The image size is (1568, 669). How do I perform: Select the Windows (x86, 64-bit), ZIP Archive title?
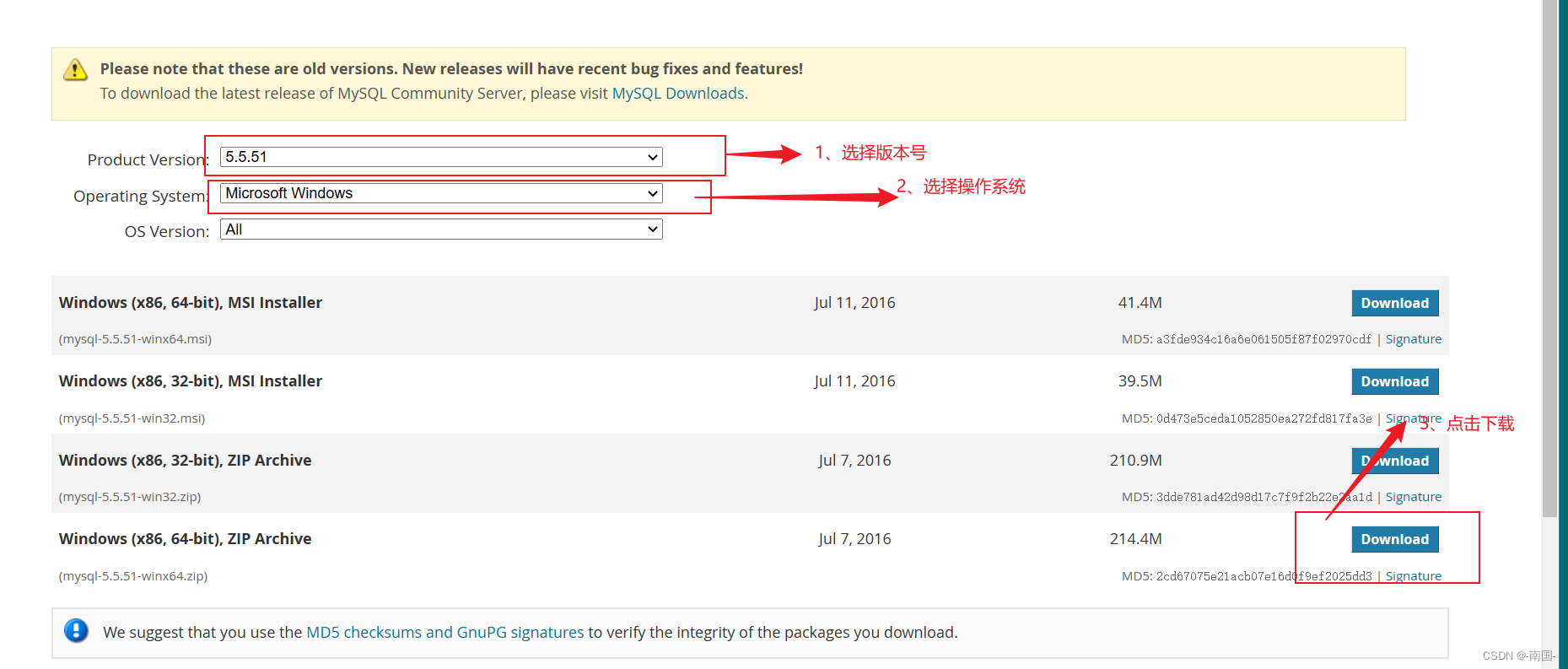(x=186, y=539)
